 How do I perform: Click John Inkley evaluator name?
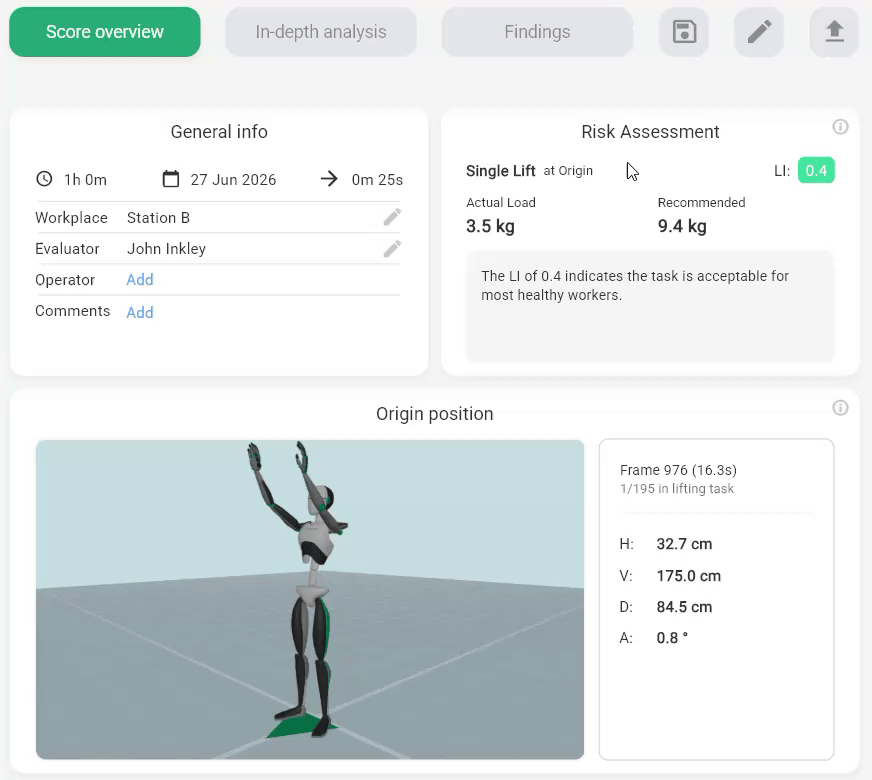tap(166, 249)
